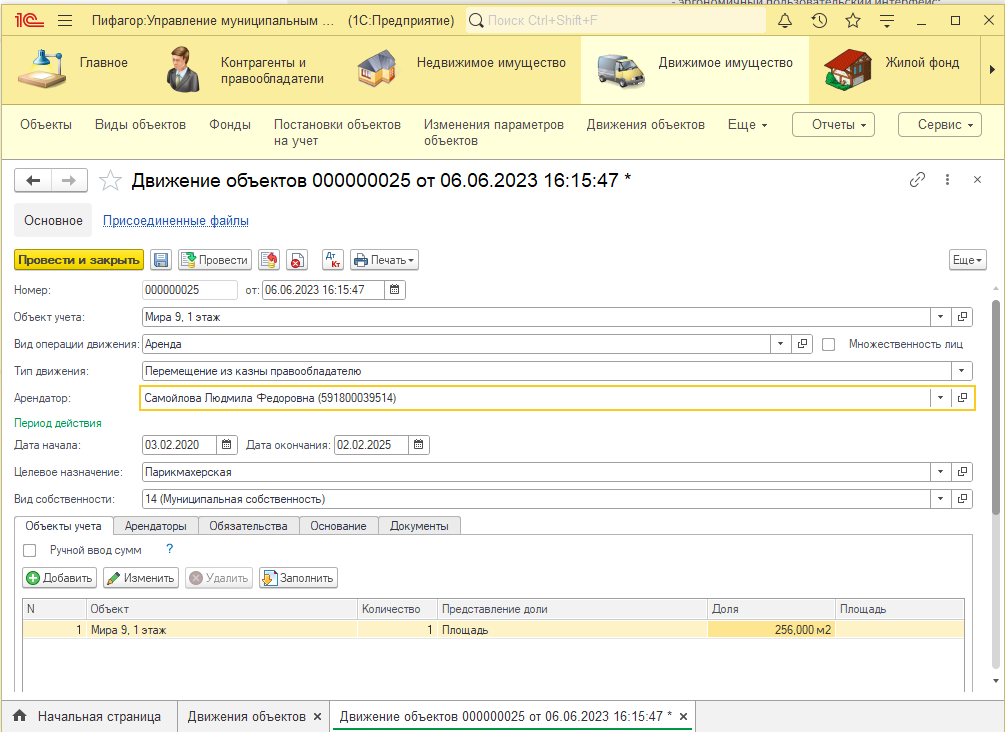Switch to the Основание tab
The height and width of the screenshot is (732, 1005).
[338, 526]
